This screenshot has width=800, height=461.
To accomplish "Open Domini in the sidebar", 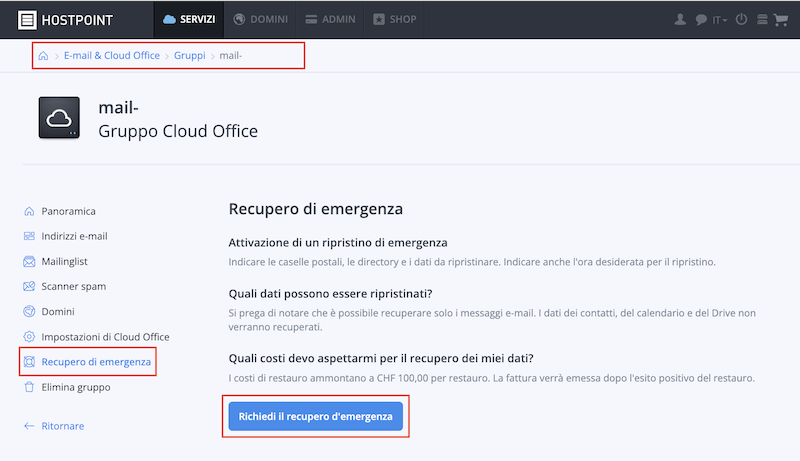I will pyautogui.click(x=58, y=311).
